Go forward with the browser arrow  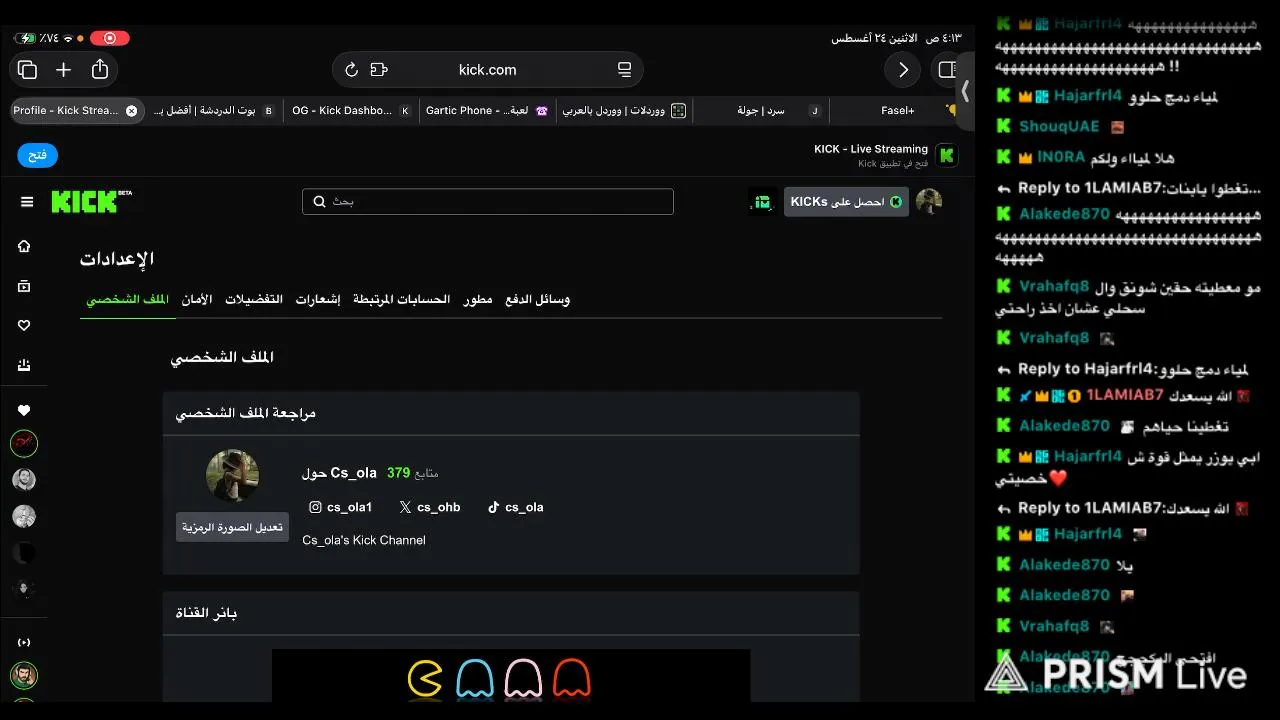tap(903, 70)
